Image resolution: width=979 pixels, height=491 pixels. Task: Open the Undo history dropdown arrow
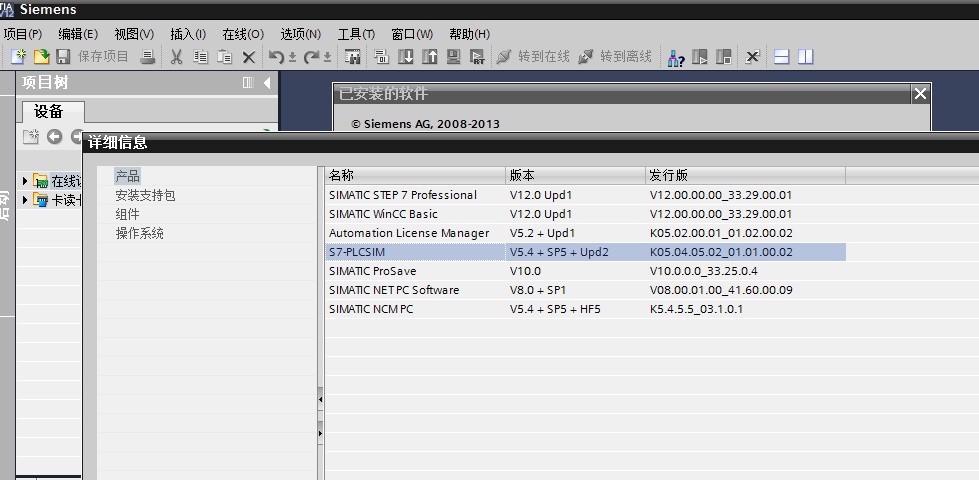click(x=292, y=57)
